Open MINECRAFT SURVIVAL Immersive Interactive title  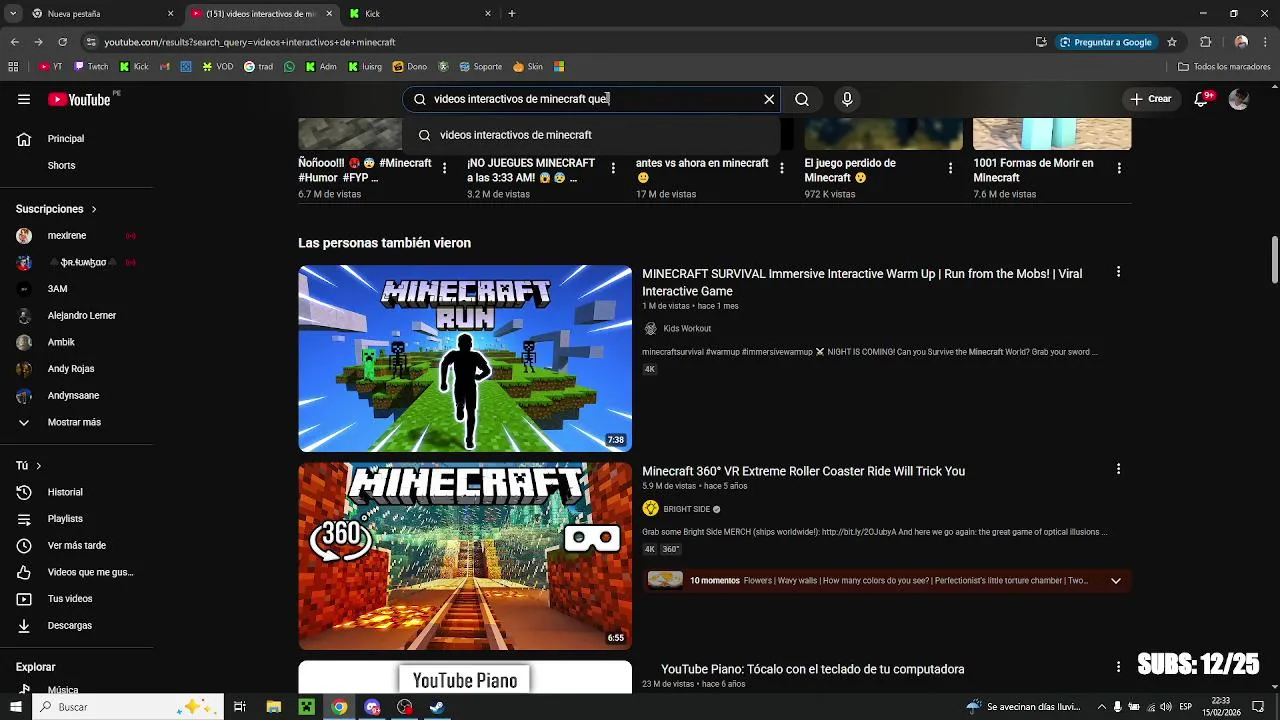(862, 282)
